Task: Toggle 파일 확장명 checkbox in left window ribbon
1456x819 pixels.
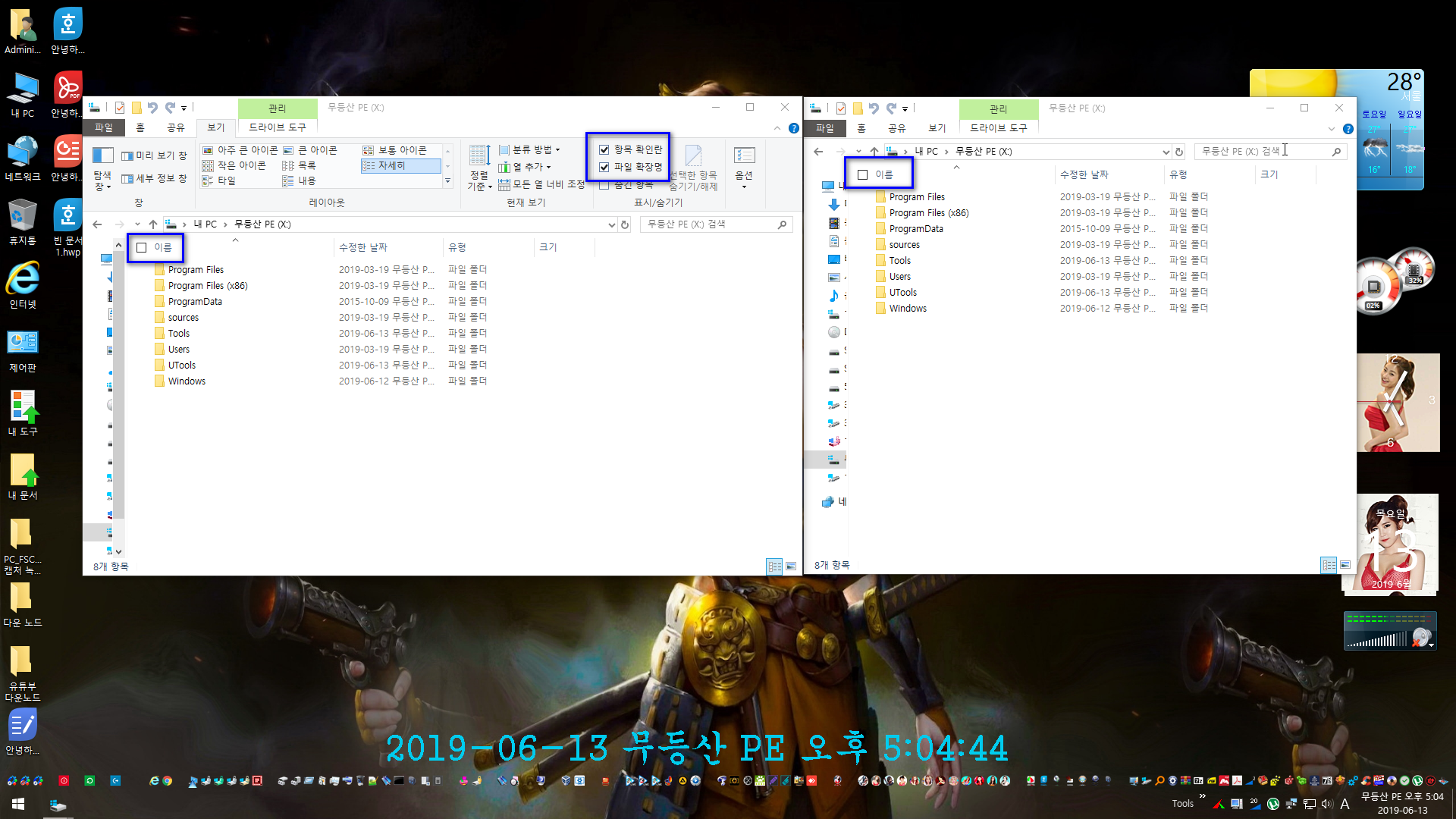Action: tap(604, 167)
